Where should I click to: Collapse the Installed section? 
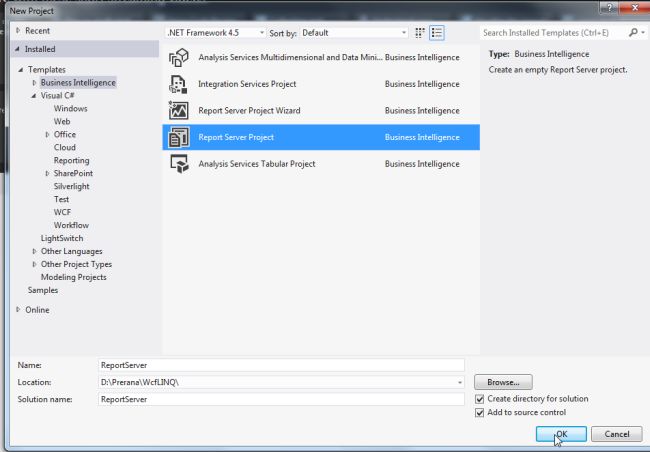(x=17, y=49)
